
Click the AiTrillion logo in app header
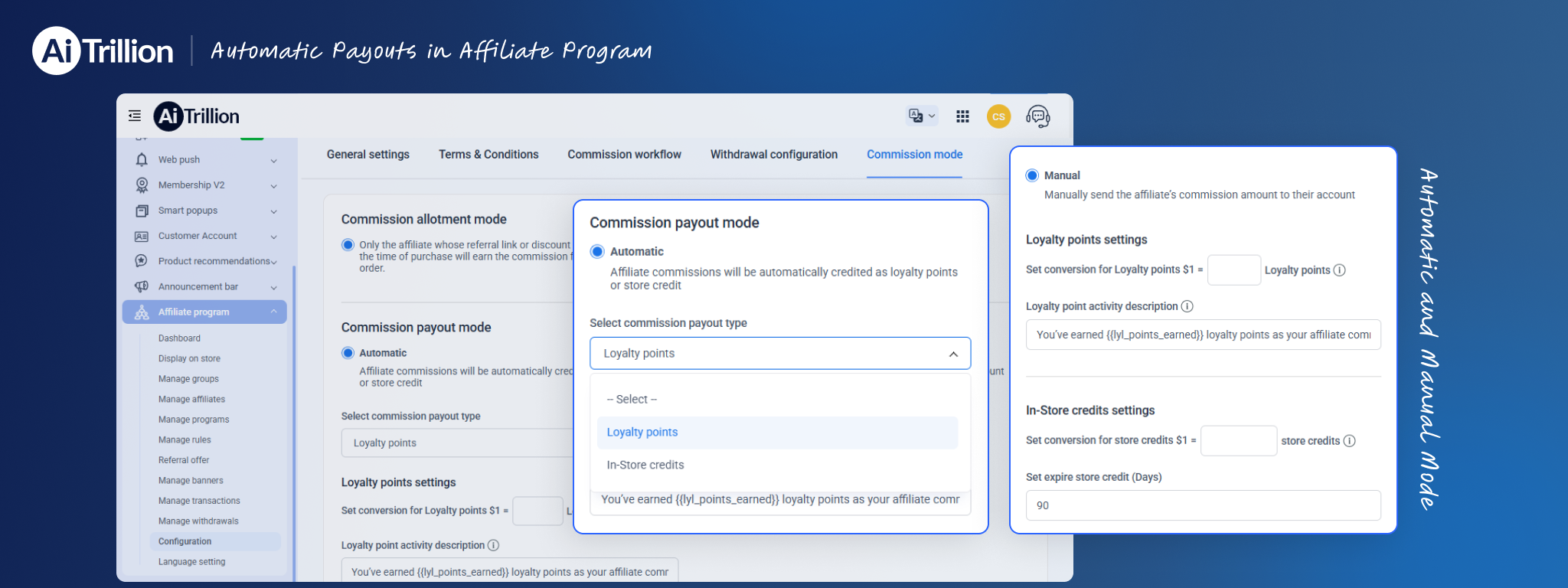tap(197, 116)
